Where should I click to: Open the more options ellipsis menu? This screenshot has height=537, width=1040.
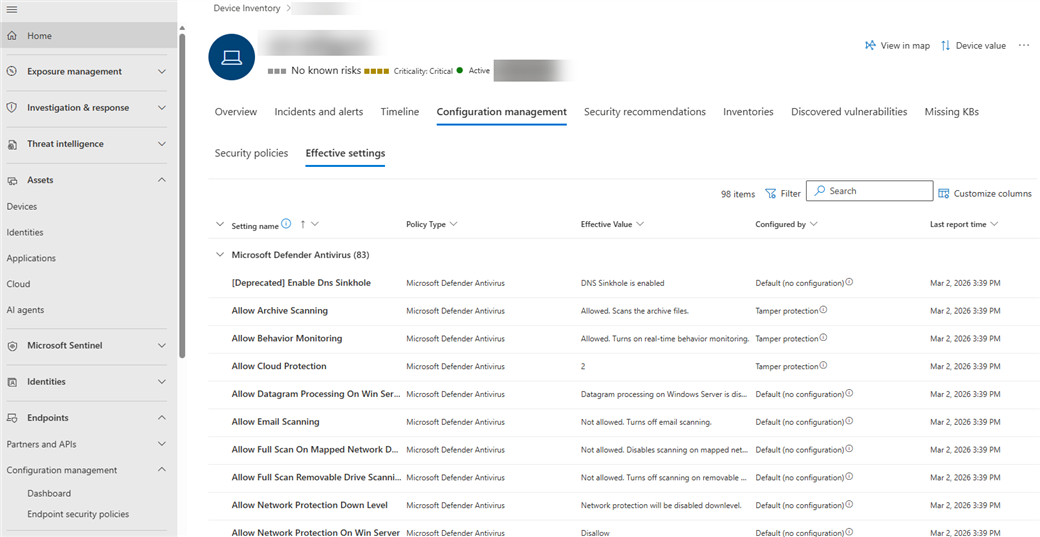(1024, 46)
